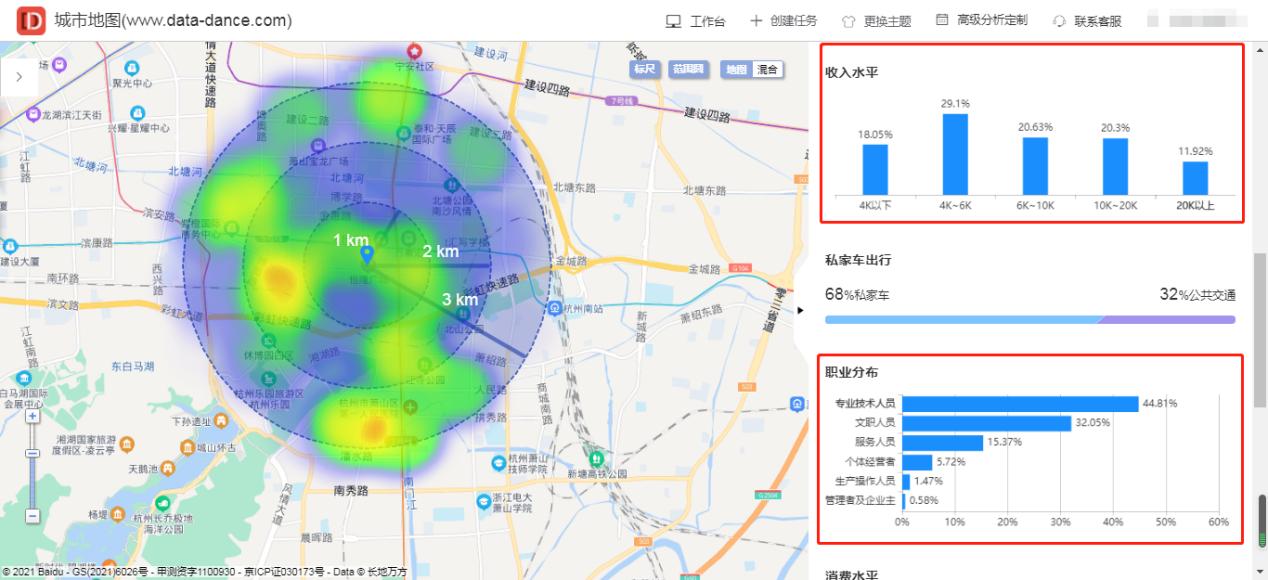Expand the left sidebar arrow panel
This screenshot has width=1268, height=580.
coord(19,75)
